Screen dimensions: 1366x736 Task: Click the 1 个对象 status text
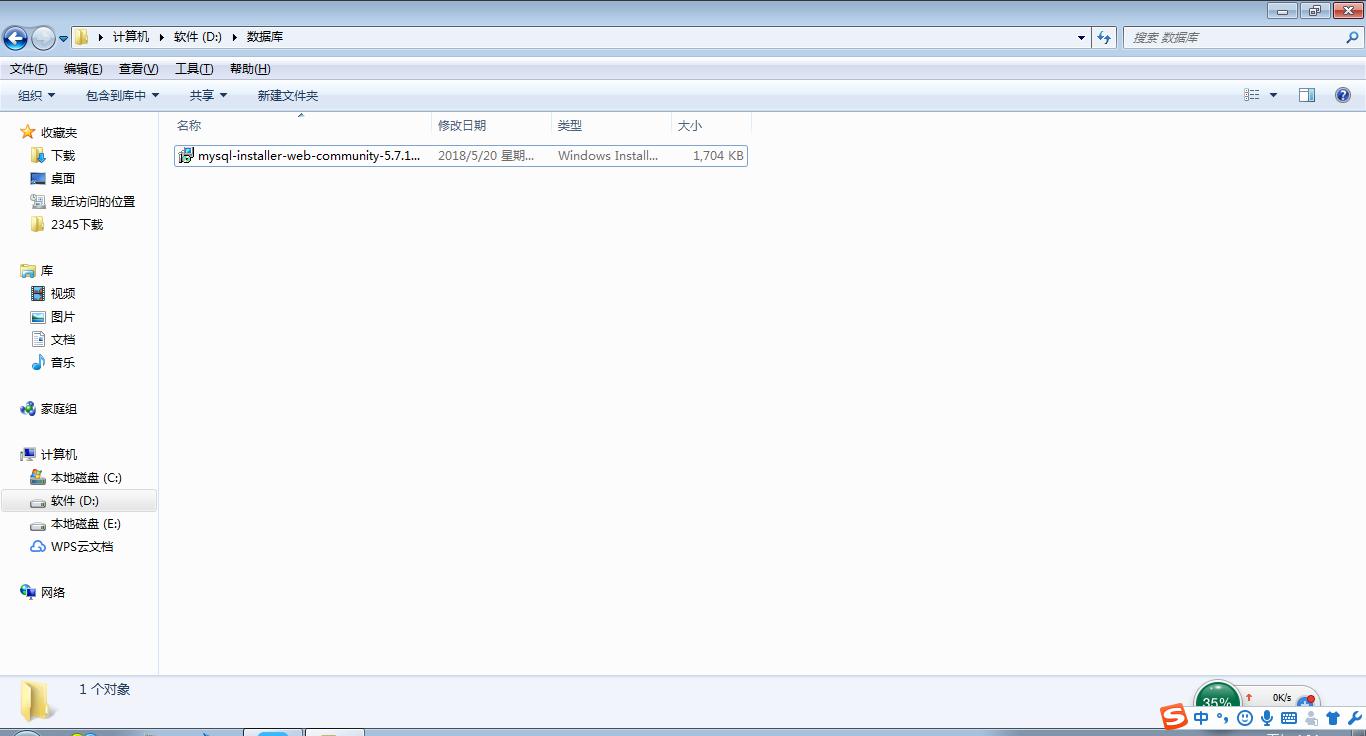(x=105, y=689)
